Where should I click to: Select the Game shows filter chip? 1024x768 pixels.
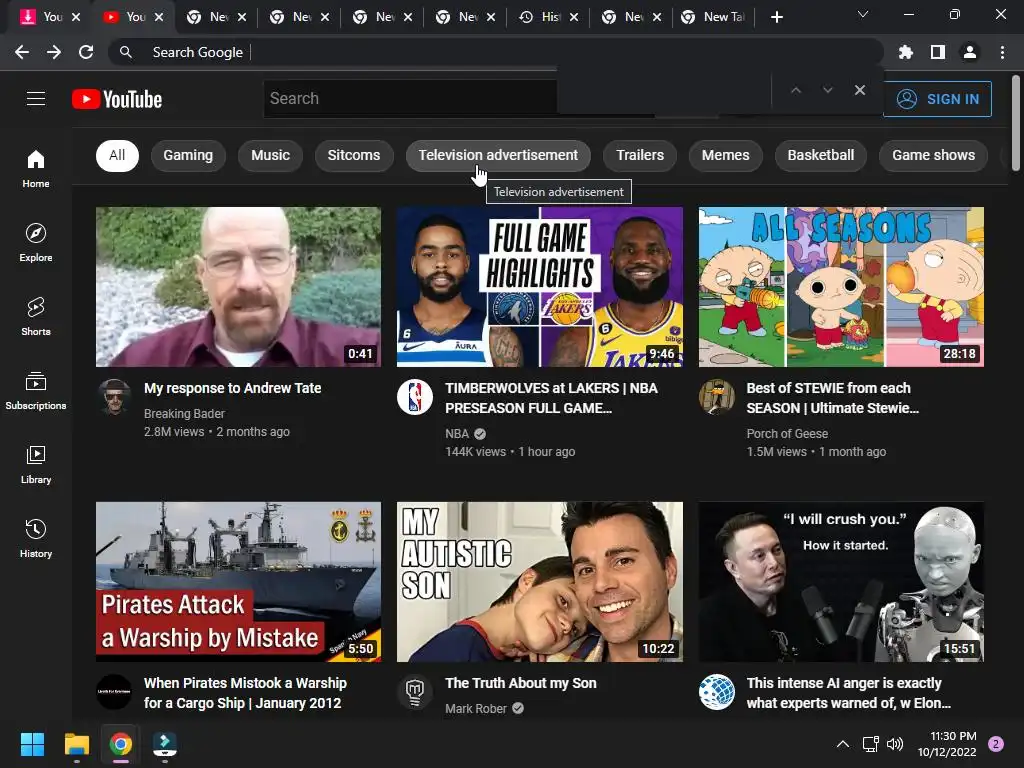pos(933,155)
